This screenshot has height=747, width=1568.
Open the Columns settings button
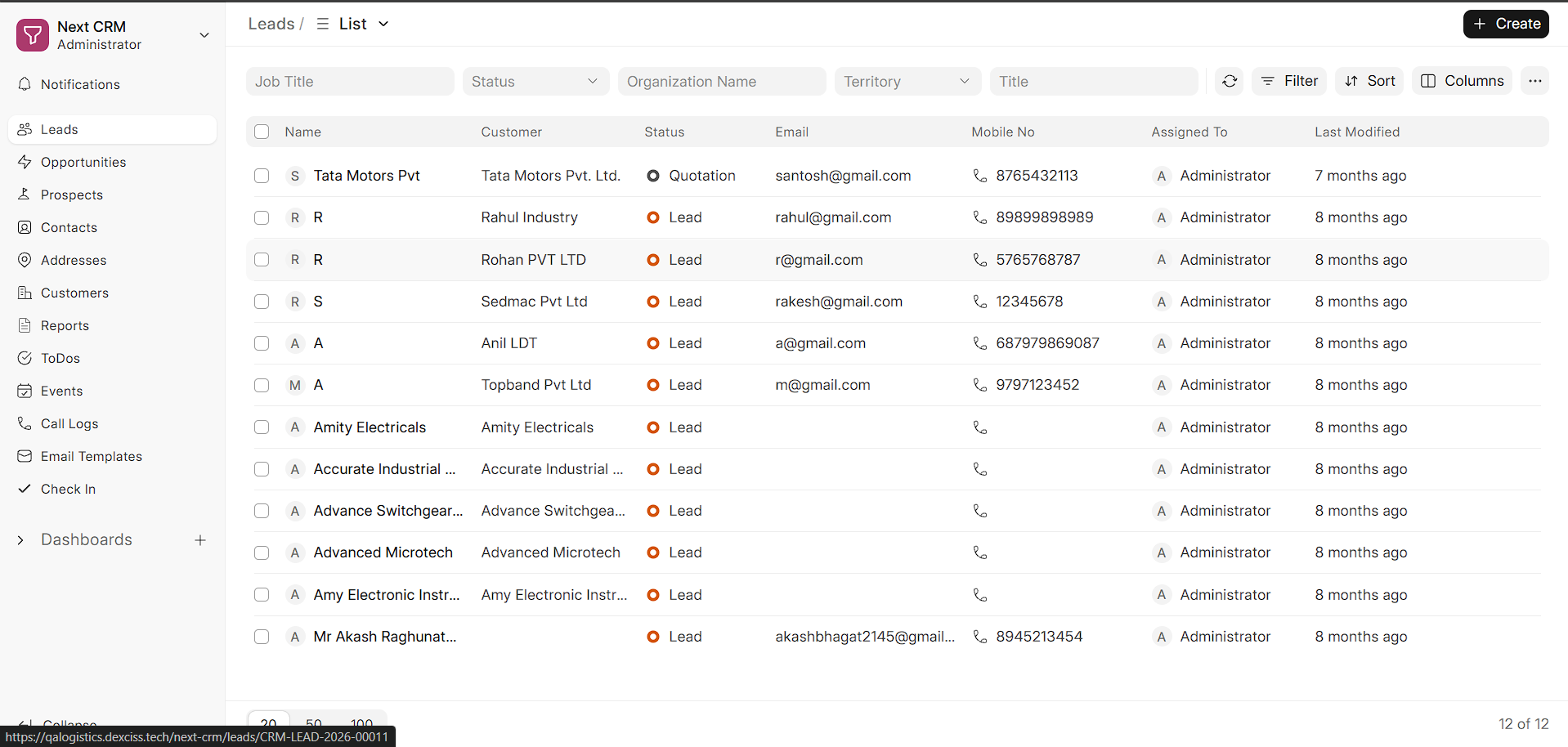(1463, 81)
